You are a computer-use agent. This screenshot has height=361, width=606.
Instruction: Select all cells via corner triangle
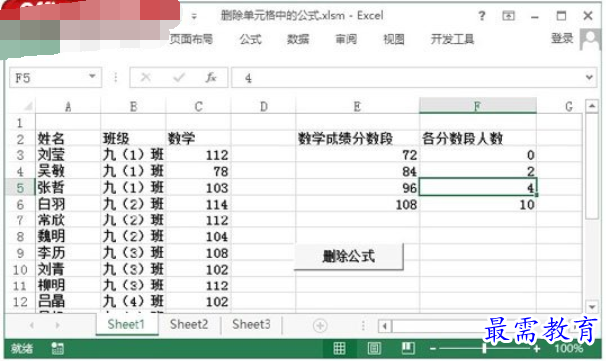27,106
